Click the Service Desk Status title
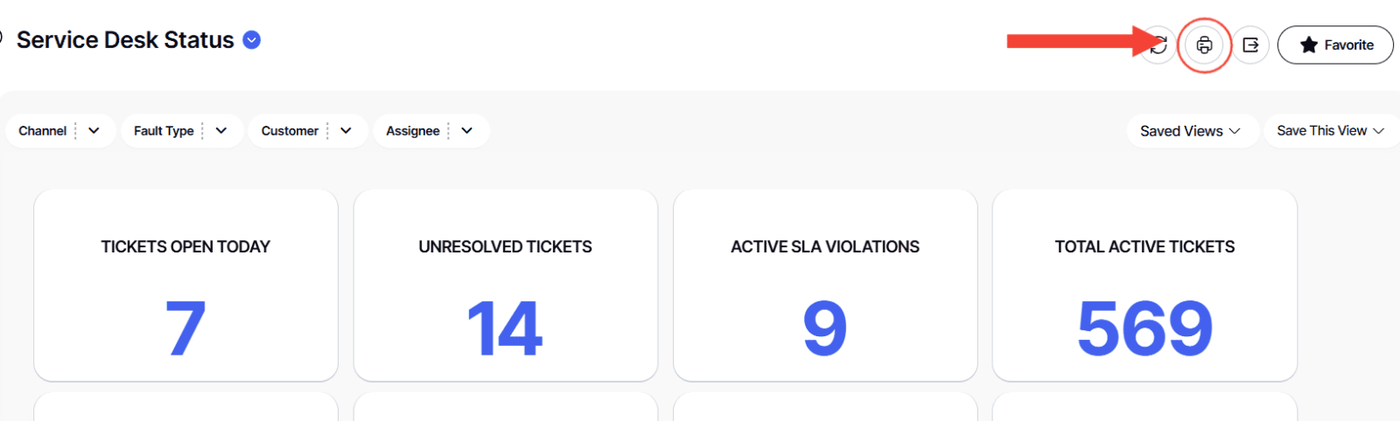1400x421 pixels. pos(125,40)
